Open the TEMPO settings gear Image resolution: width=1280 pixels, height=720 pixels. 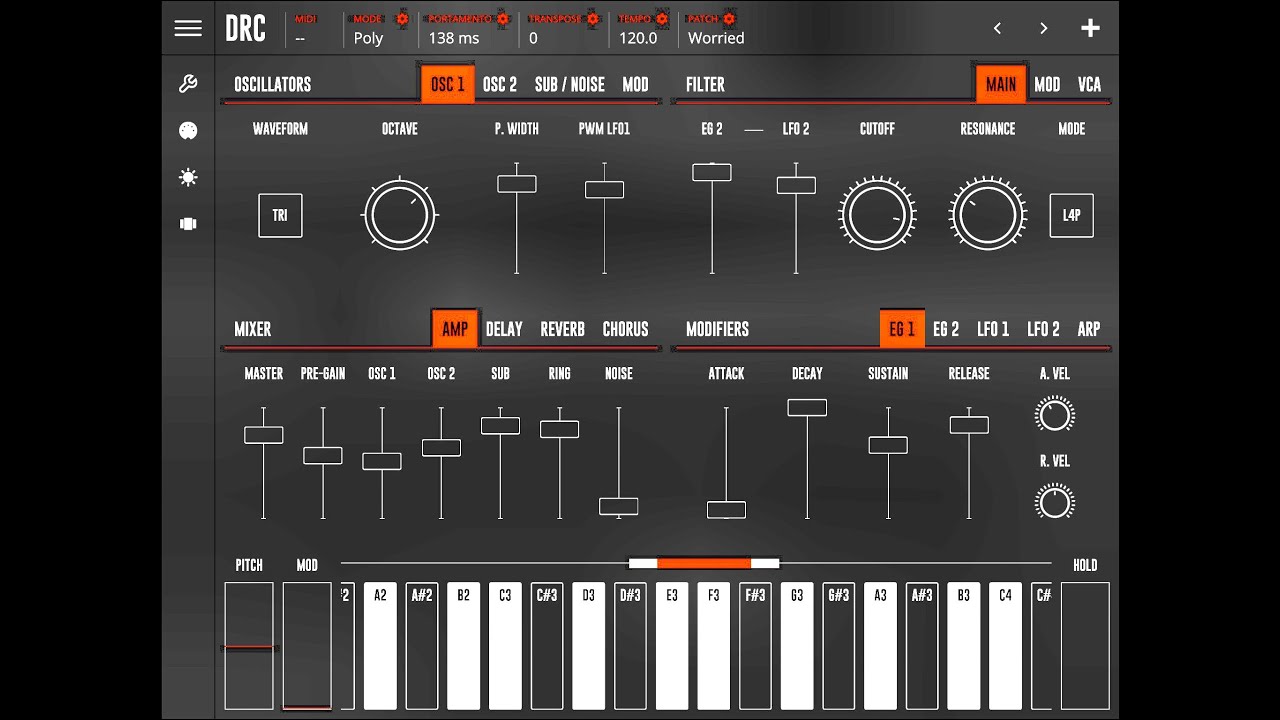tap(662, 18)
